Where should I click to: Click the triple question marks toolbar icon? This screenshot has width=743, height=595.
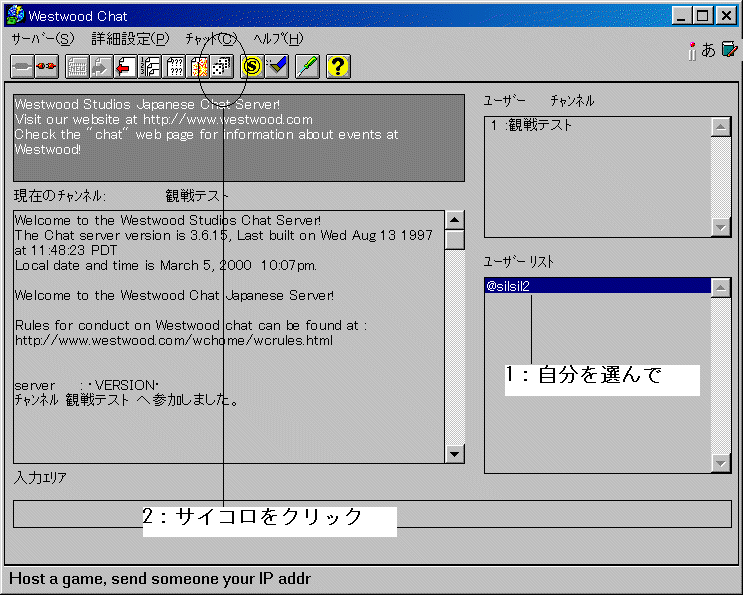point(175,67)
